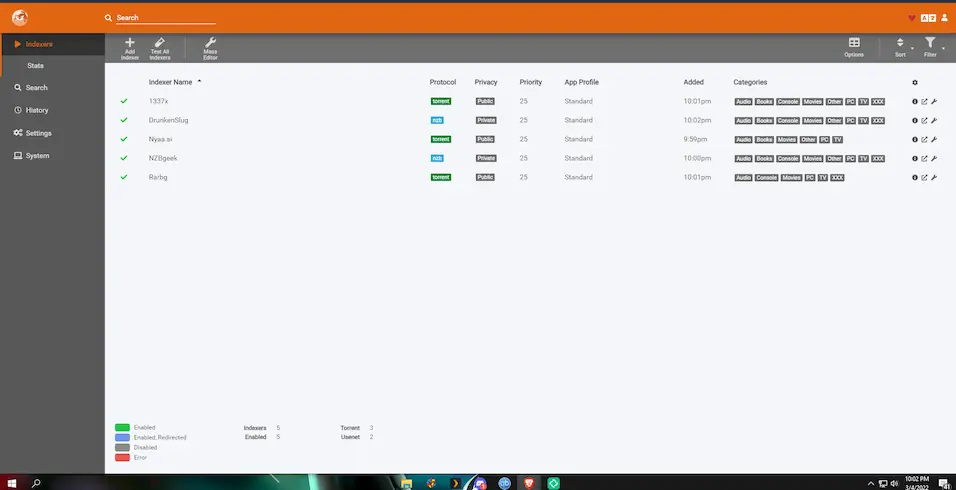Click the green Enabled legend swatch

point(122,427)
